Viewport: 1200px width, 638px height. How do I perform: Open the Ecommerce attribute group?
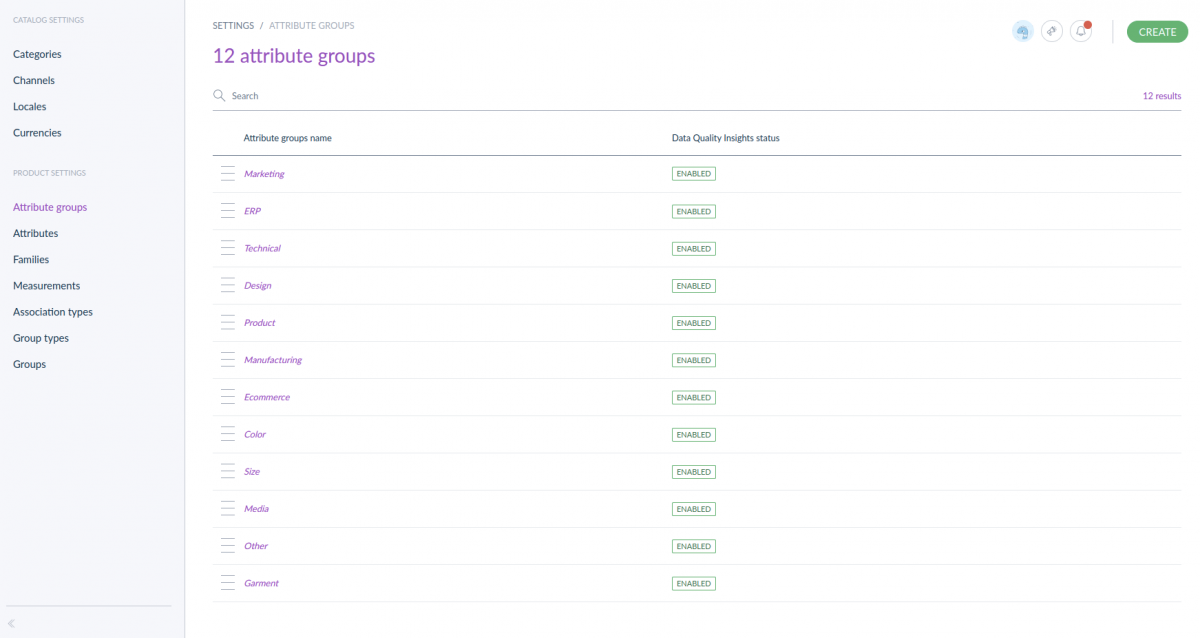click(x=267, y=397)
